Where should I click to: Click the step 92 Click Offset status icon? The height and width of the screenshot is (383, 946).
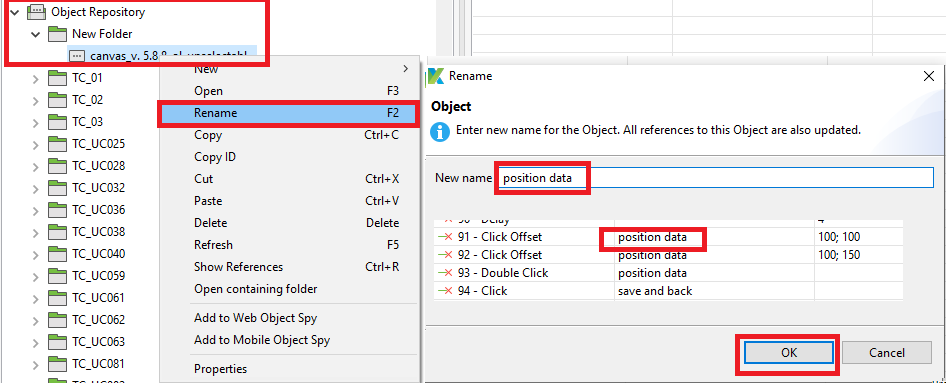(x=445, y=255)
